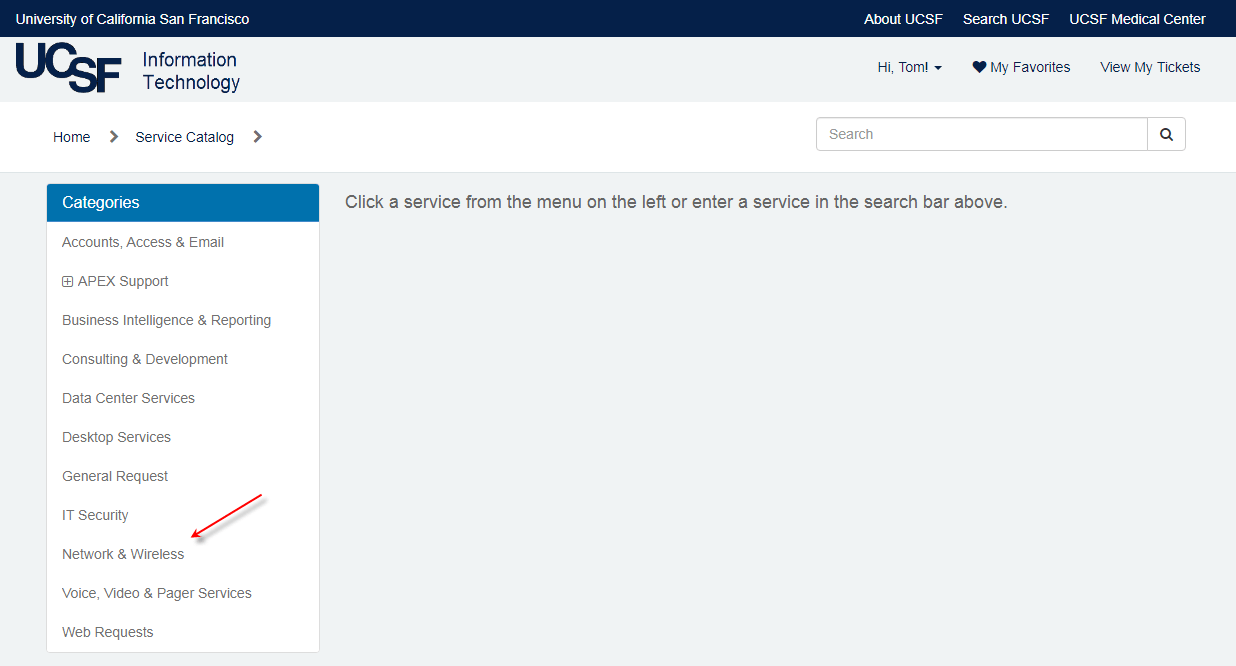Open My Favorites link
This screenshot has height=666, width=1236.
[x=1021, y=67]
